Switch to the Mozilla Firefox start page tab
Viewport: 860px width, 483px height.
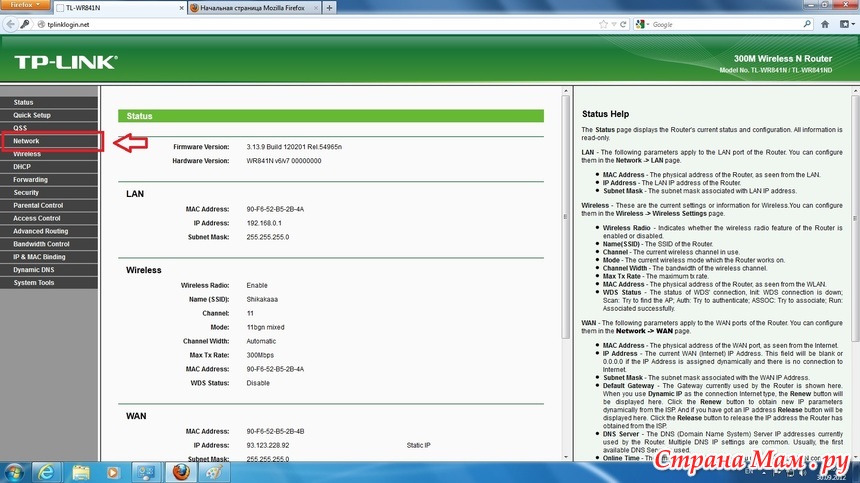pos(254,8)
